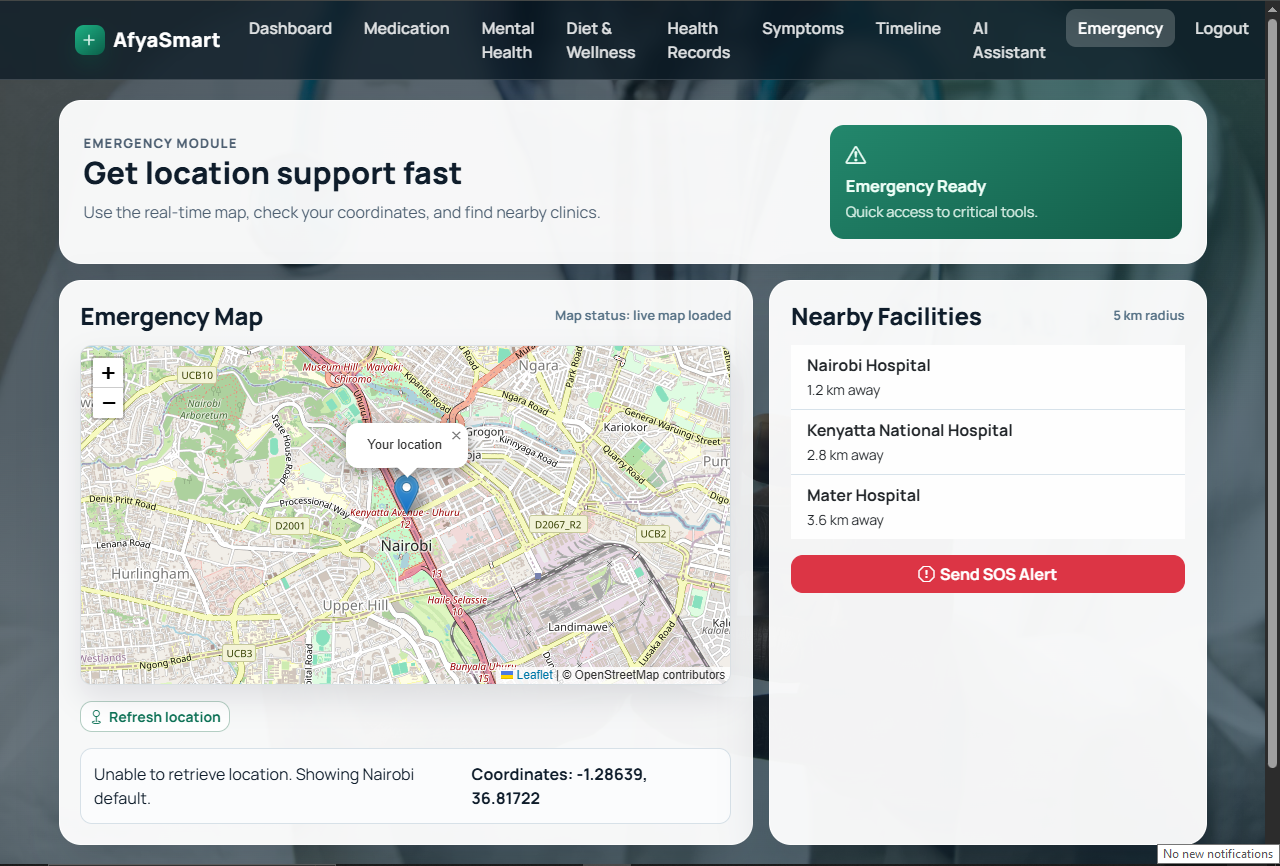Screen dimensions: 1280x866
Task: Click the AfyaSmart green plus logo icon
Action: 90,40
